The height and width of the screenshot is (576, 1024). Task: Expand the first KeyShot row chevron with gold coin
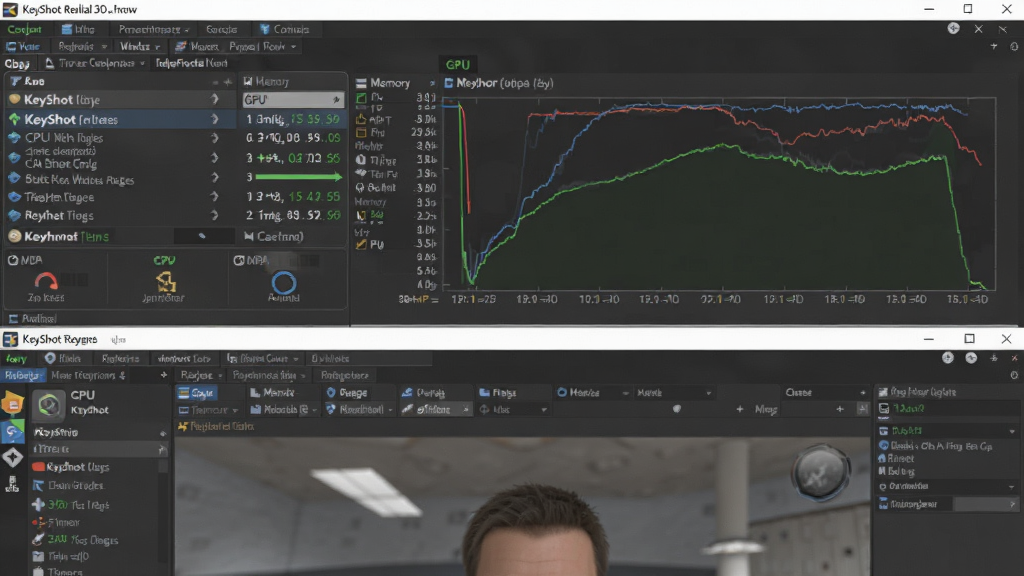coord(215,99)
